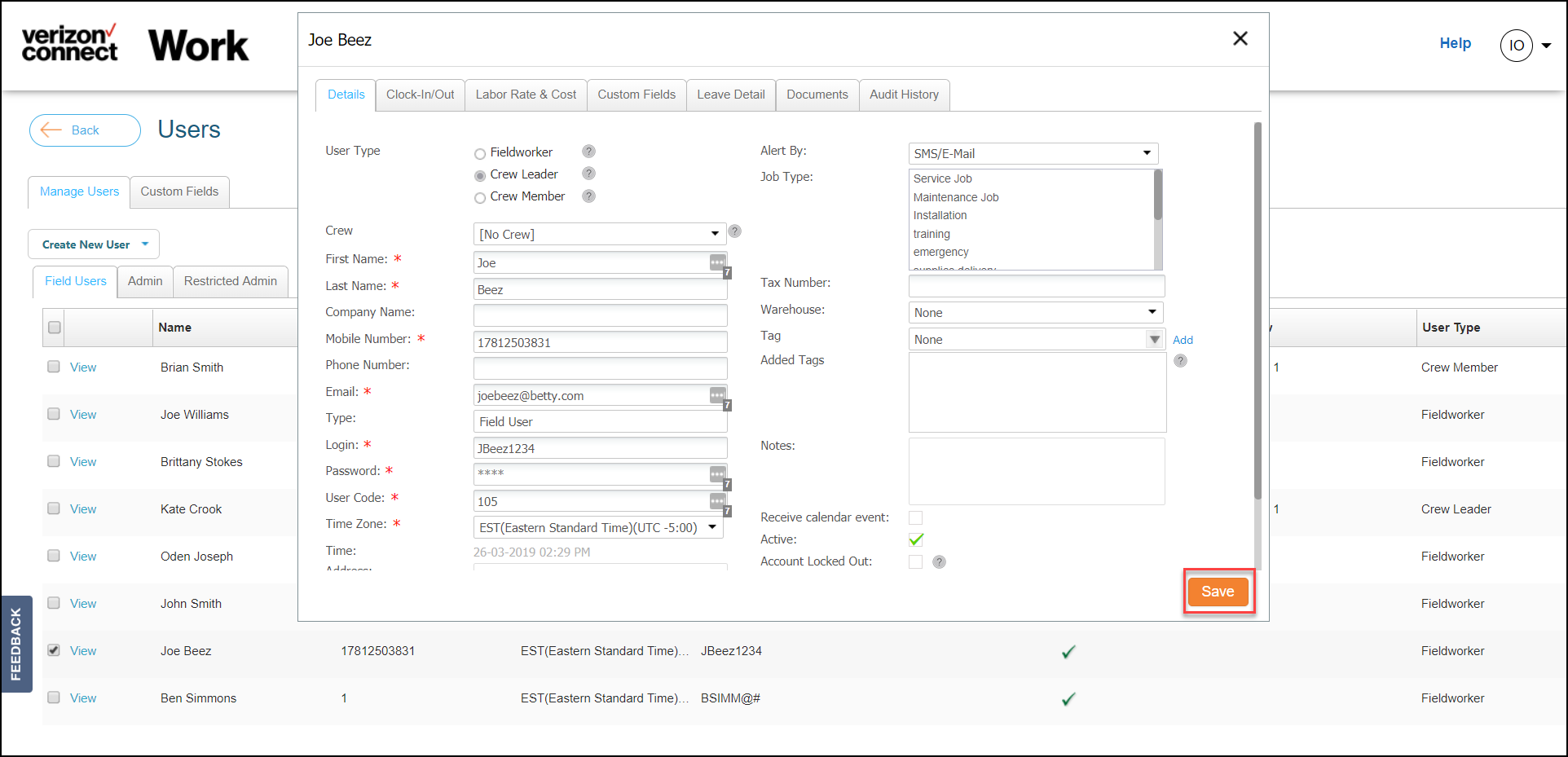Viewport: 1568px width, 757px height.
Task: Select emergency in Job Type list
Action: [940, 252]
